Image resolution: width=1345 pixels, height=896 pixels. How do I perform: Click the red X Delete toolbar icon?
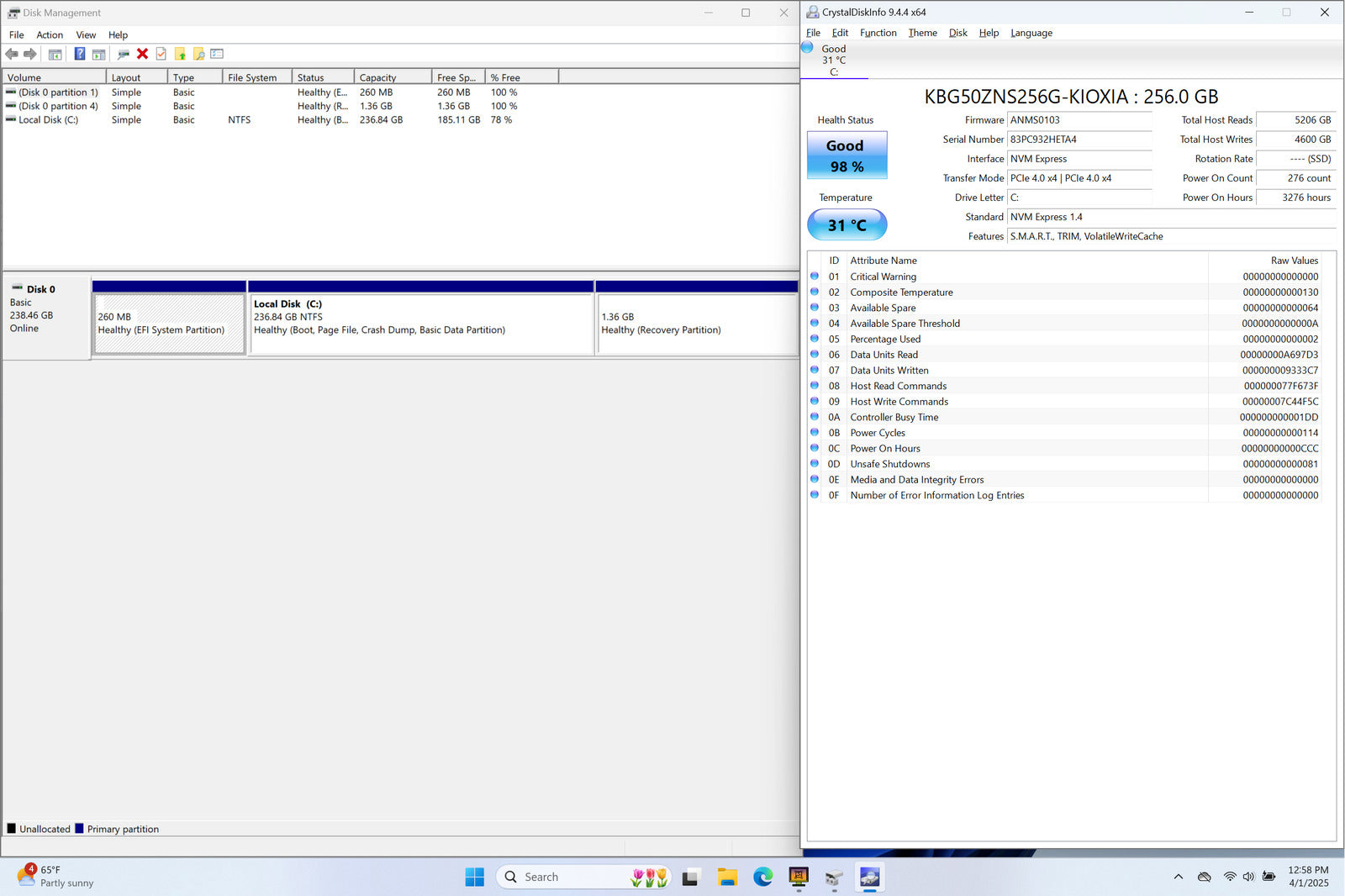pos(142,54)
